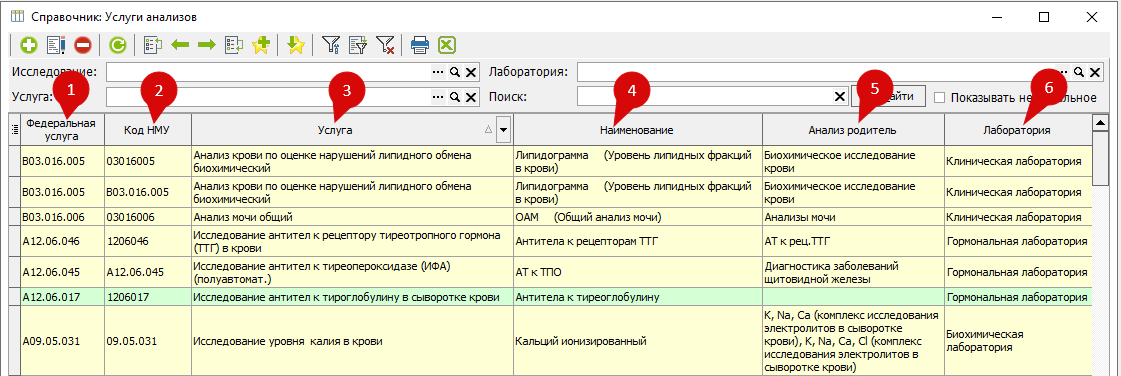This screenshot has width=1121, height=376.
Task: Click the list icon after the right arrow
Action: pos(234,46)
